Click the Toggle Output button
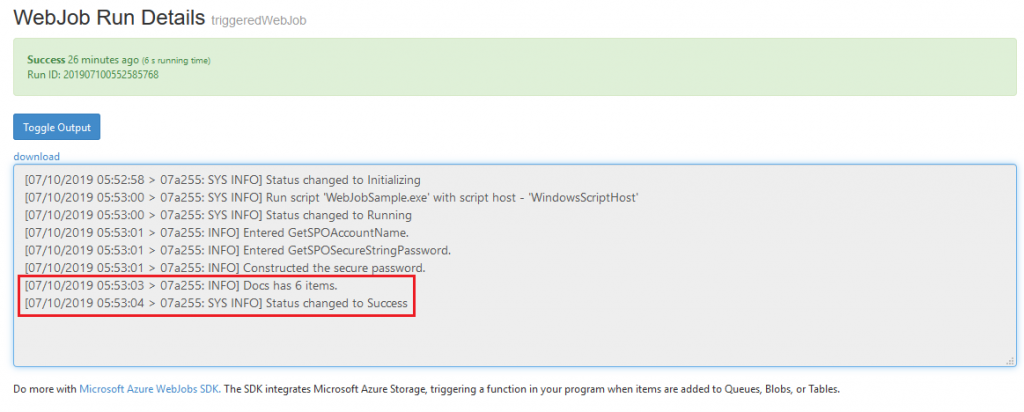 (57, 127)
